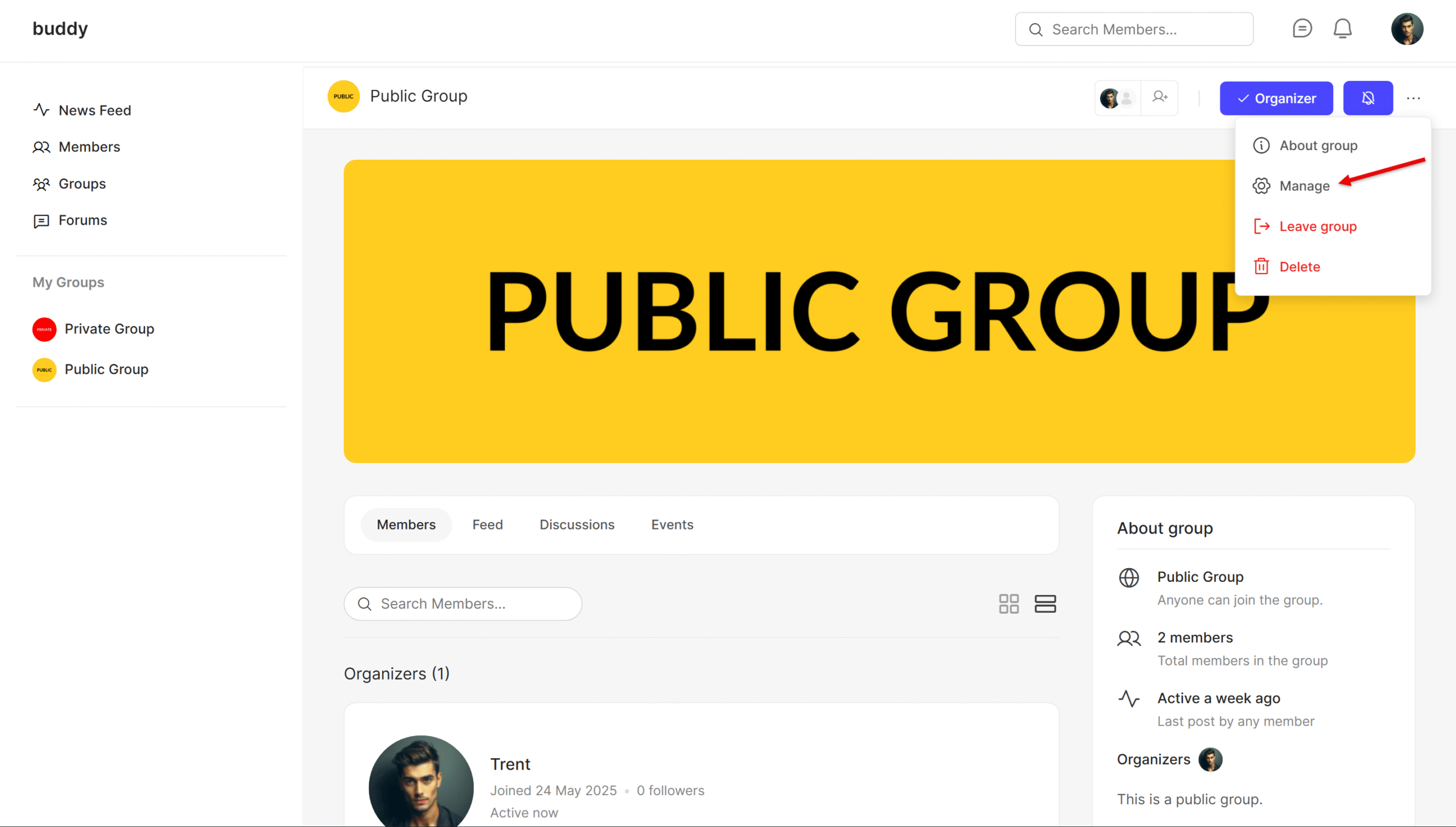Switch to grid view layout
The width and height of the screenshot is (1456, 827).
[1008, 603]
